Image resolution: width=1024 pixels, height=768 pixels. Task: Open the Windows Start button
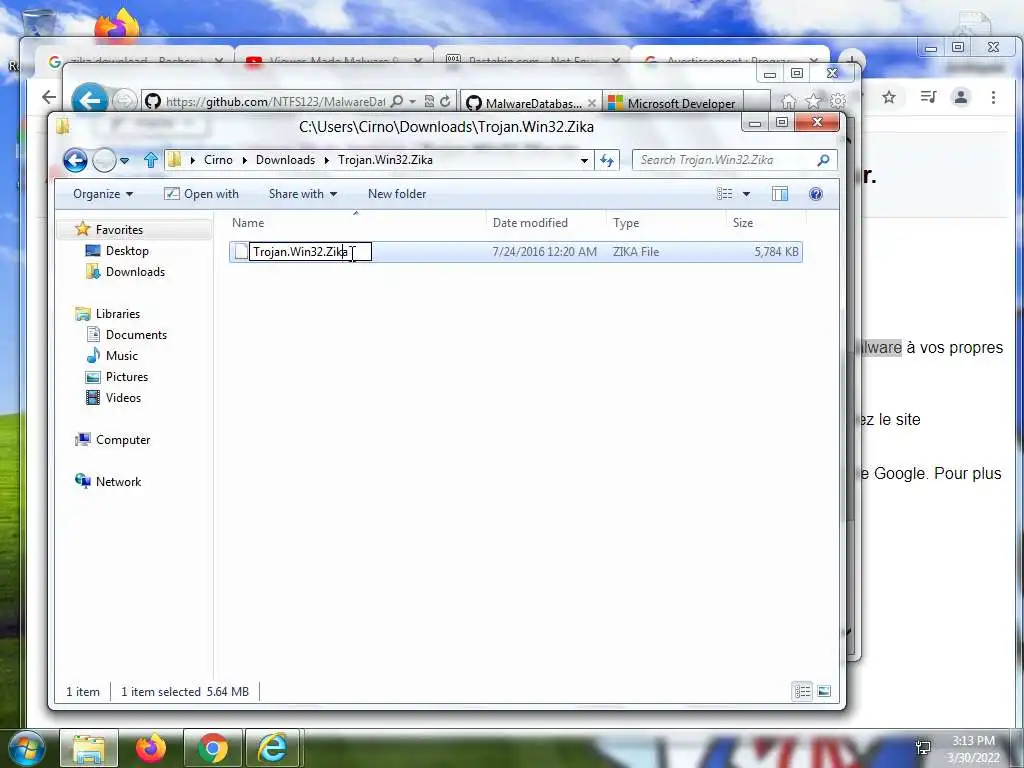pyautogui.click(x=27, y=748)
